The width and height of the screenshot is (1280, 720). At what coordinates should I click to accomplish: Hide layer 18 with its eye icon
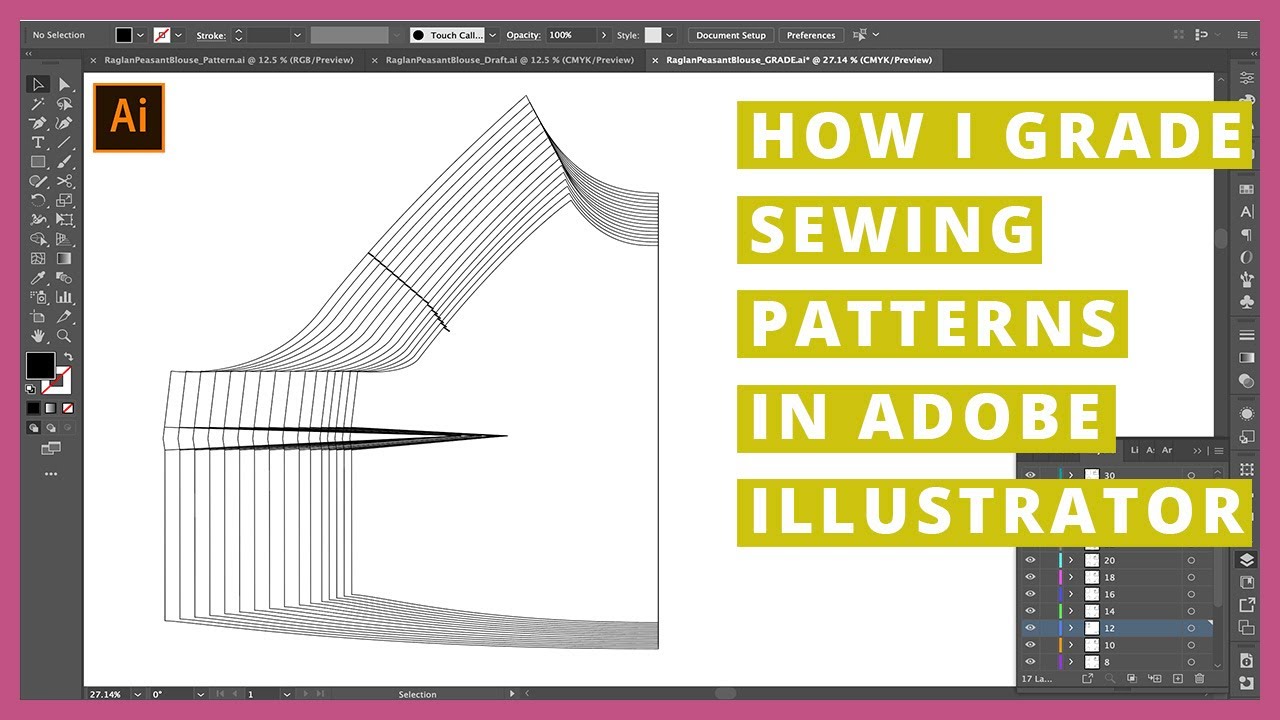click(x=1030, y=577)
